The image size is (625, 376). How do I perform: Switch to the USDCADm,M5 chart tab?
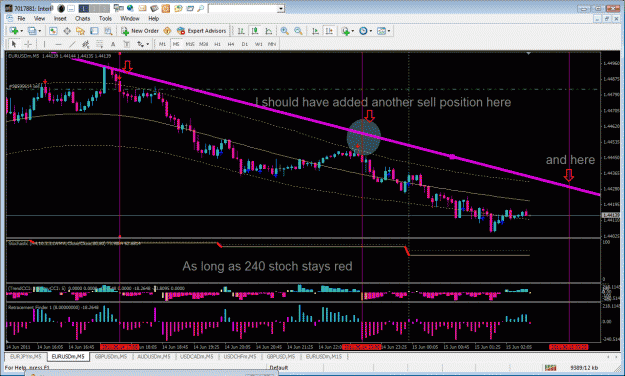(x=197, y=356)
